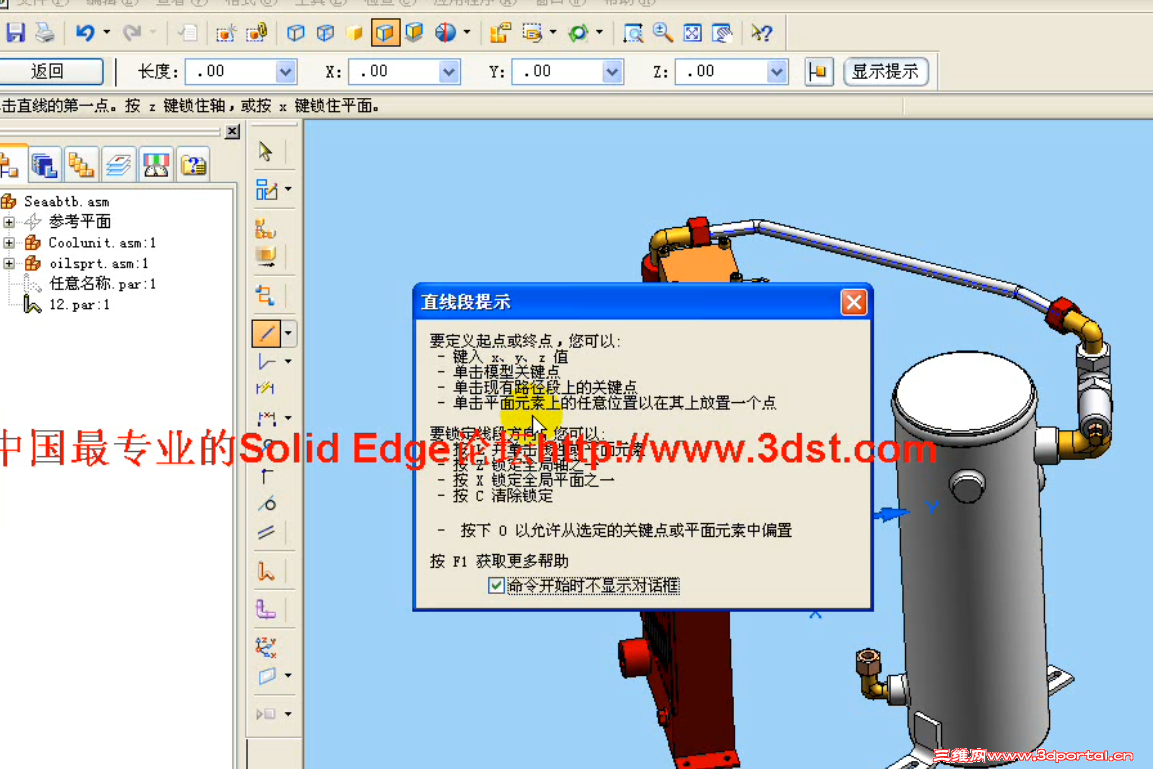Open the Z value dropdown arrow
This screenshot has width=1153, height=769.
click(777, 71)
